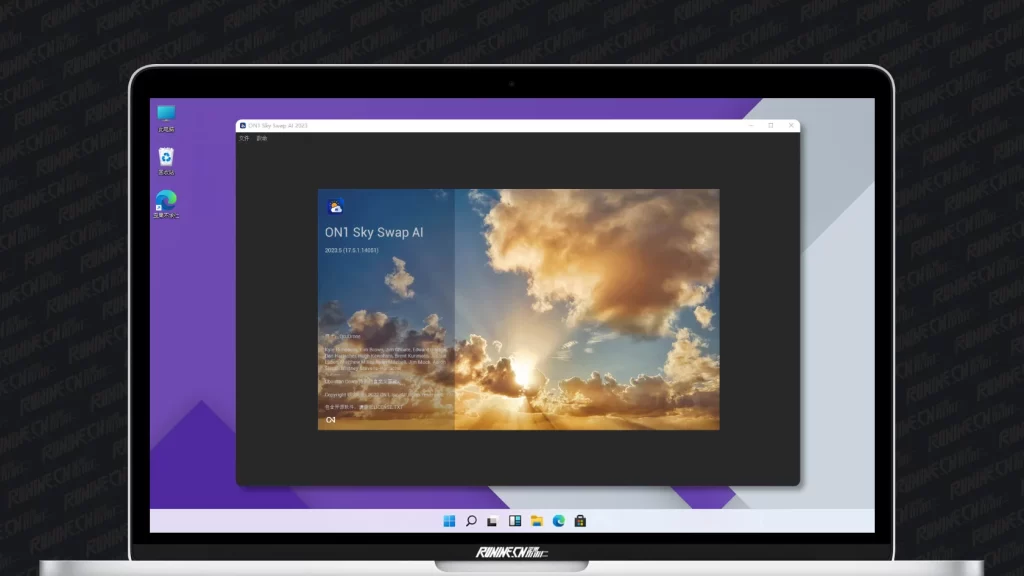Select the Recycle Bin desktop icon
1024x576 pixels.
click(166, 160)
